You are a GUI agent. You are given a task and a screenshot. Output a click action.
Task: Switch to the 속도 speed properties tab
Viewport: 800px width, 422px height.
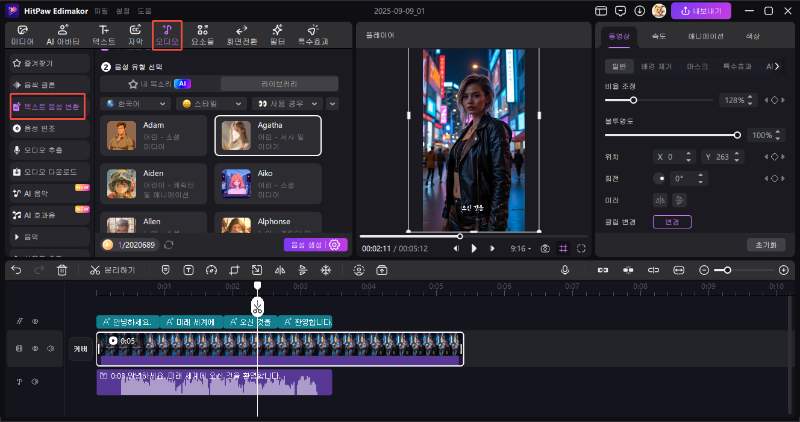pyautogui.click(x=659, y=36)
